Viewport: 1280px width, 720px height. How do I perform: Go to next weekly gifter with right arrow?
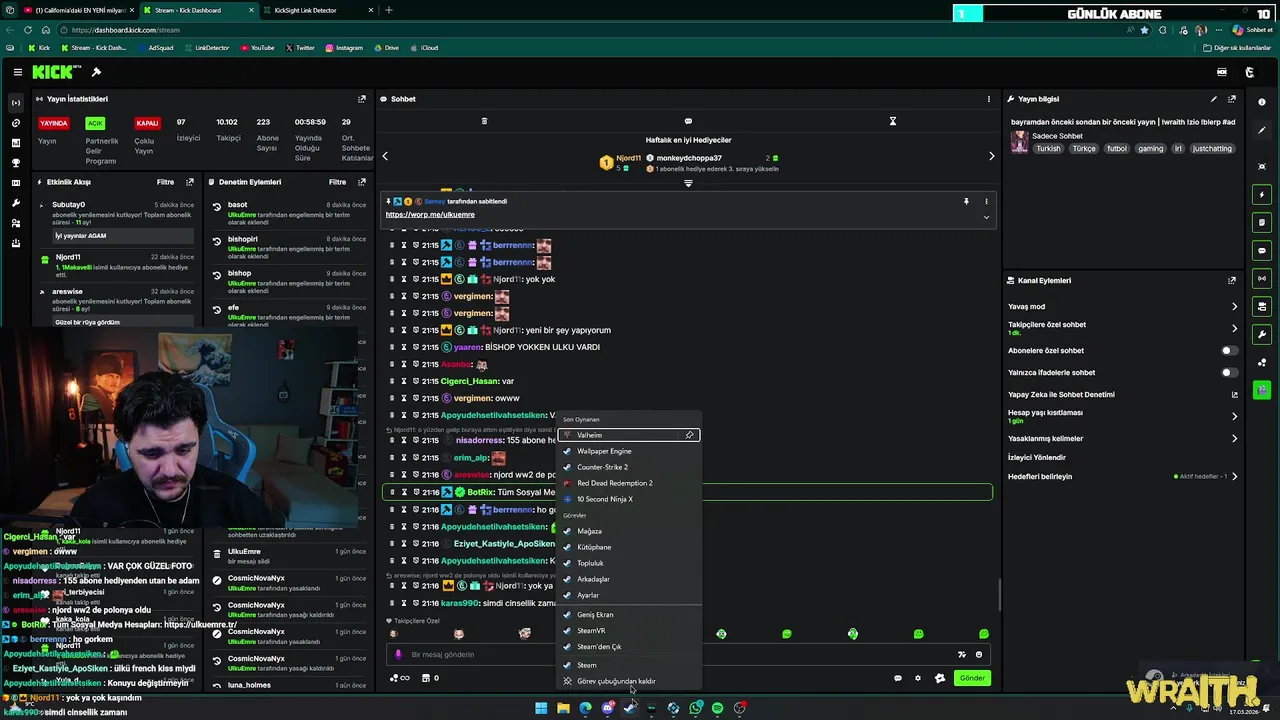point(991,156)
